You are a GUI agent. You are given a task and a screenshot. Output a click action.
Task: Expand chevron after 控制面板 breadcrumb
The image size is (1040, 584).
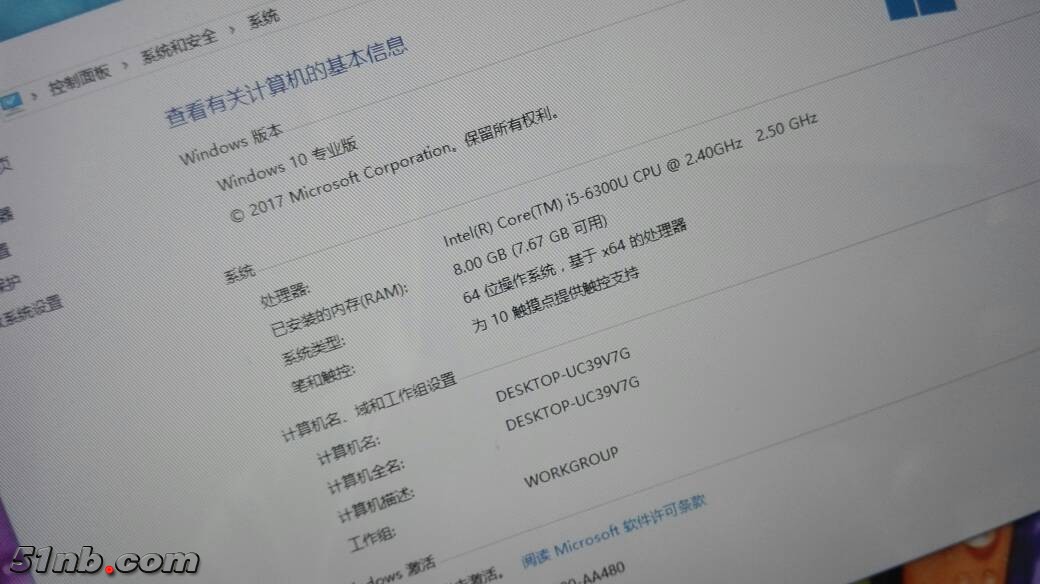pyautogui.click(x=125, y=65)
